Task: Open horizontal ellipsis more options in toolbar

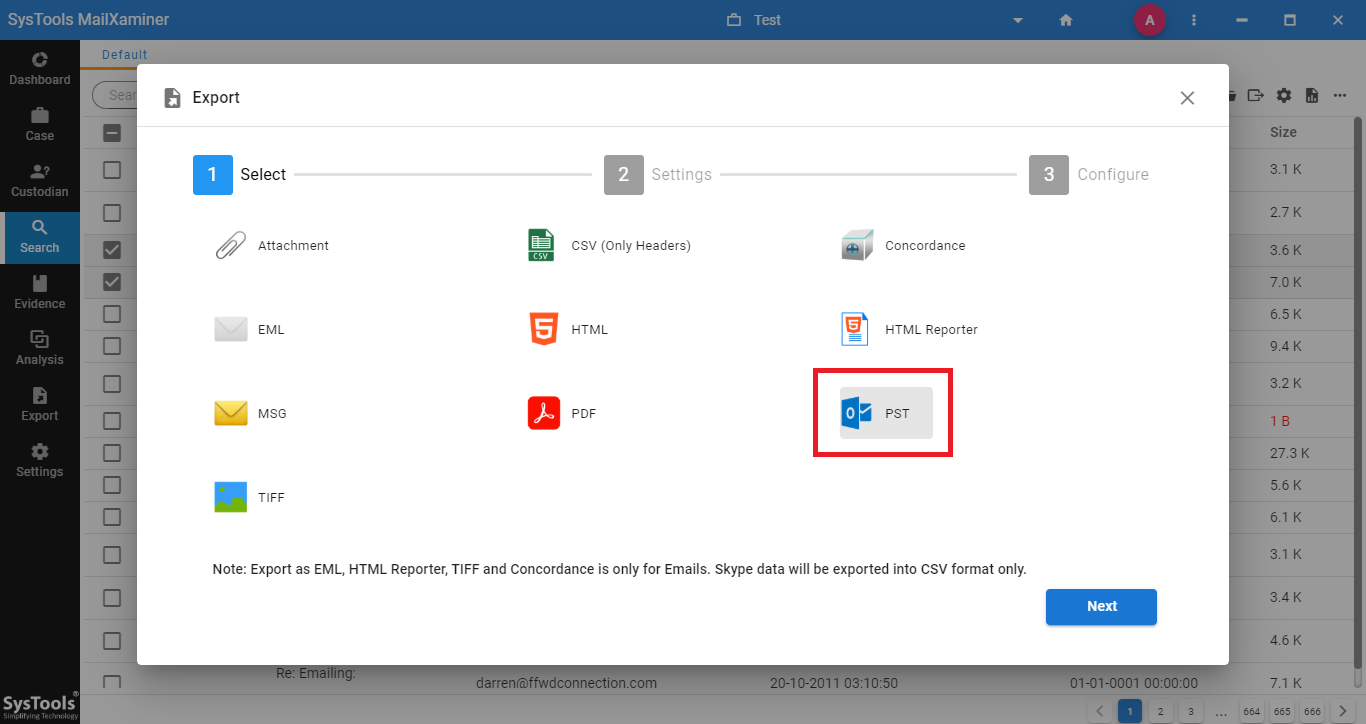Action: [x=1340, y=95]
